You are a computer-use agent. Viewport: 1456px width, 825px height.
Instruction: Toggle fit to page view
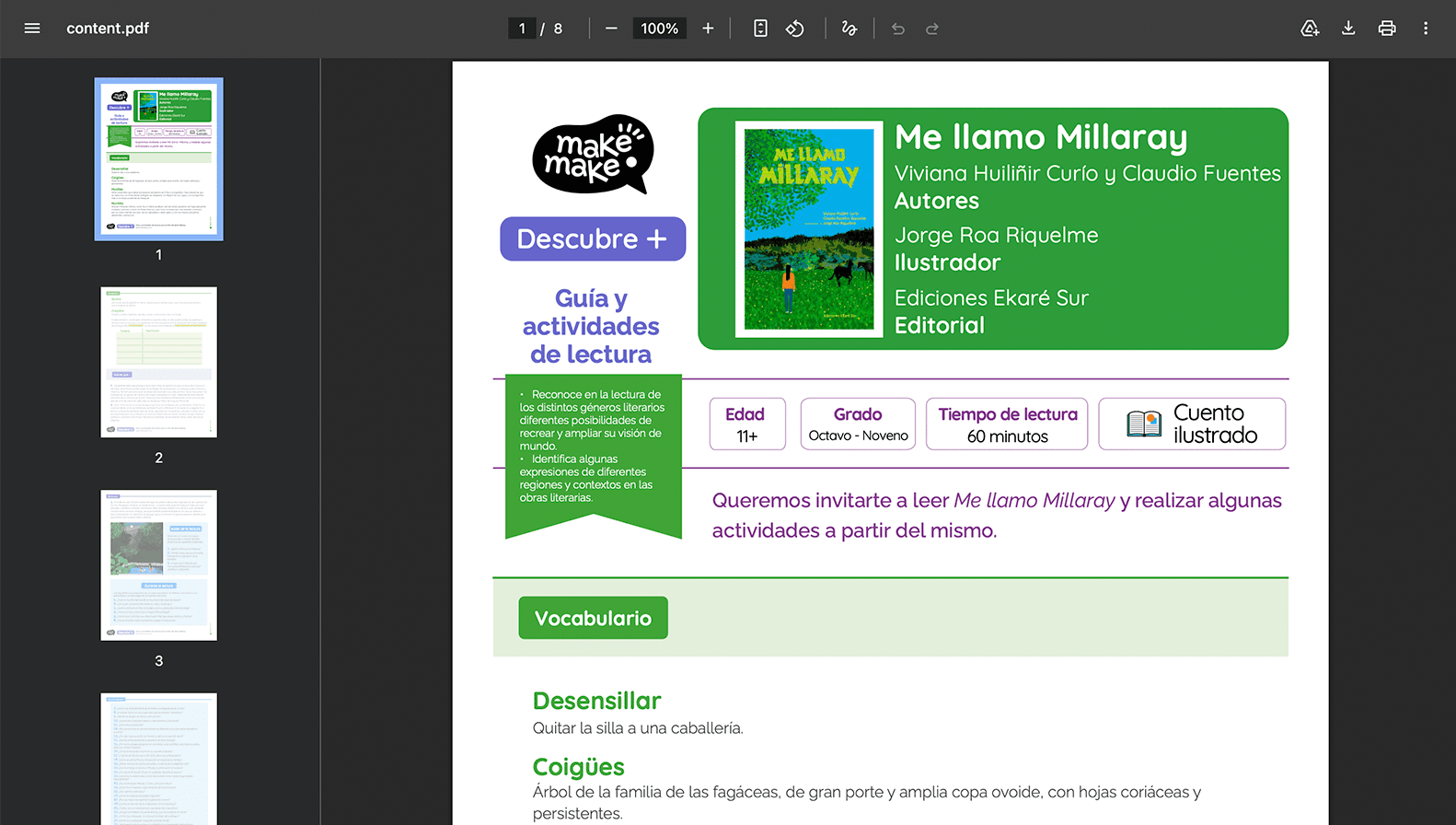tap(760, 29)
